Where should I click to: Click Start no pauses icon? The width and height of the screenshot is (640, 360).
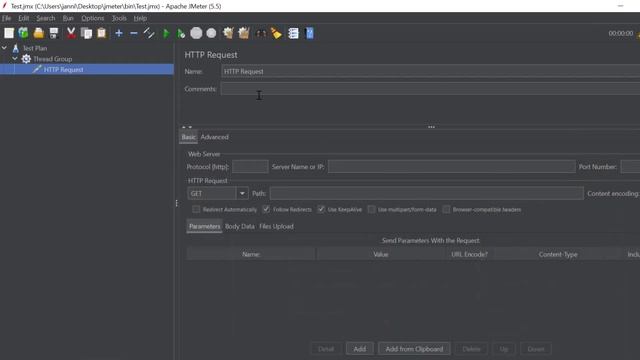pyautogui.click(x=181, y=33)
